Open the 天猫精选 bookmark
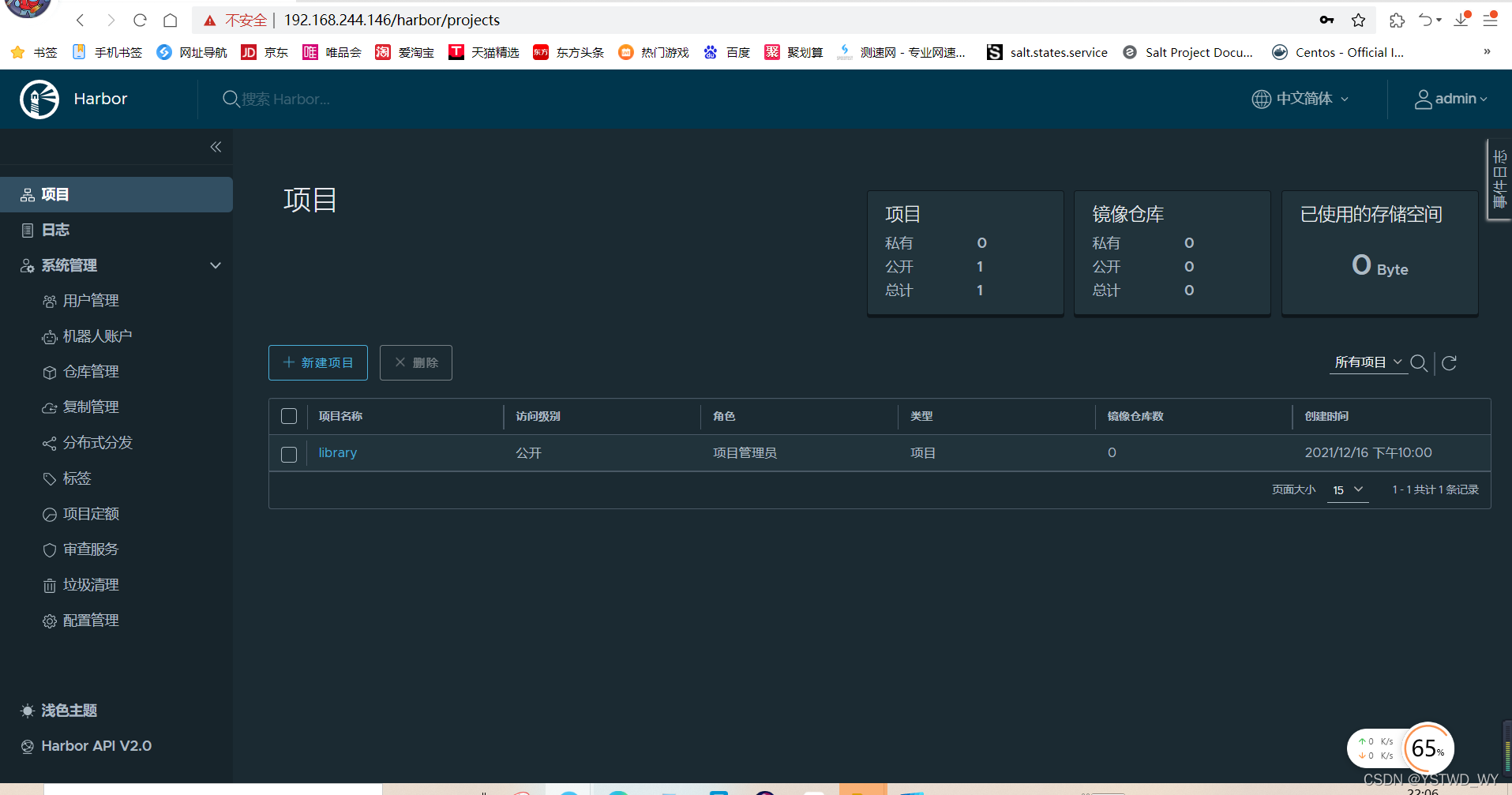1512x795 pixels. click(485, 53)
